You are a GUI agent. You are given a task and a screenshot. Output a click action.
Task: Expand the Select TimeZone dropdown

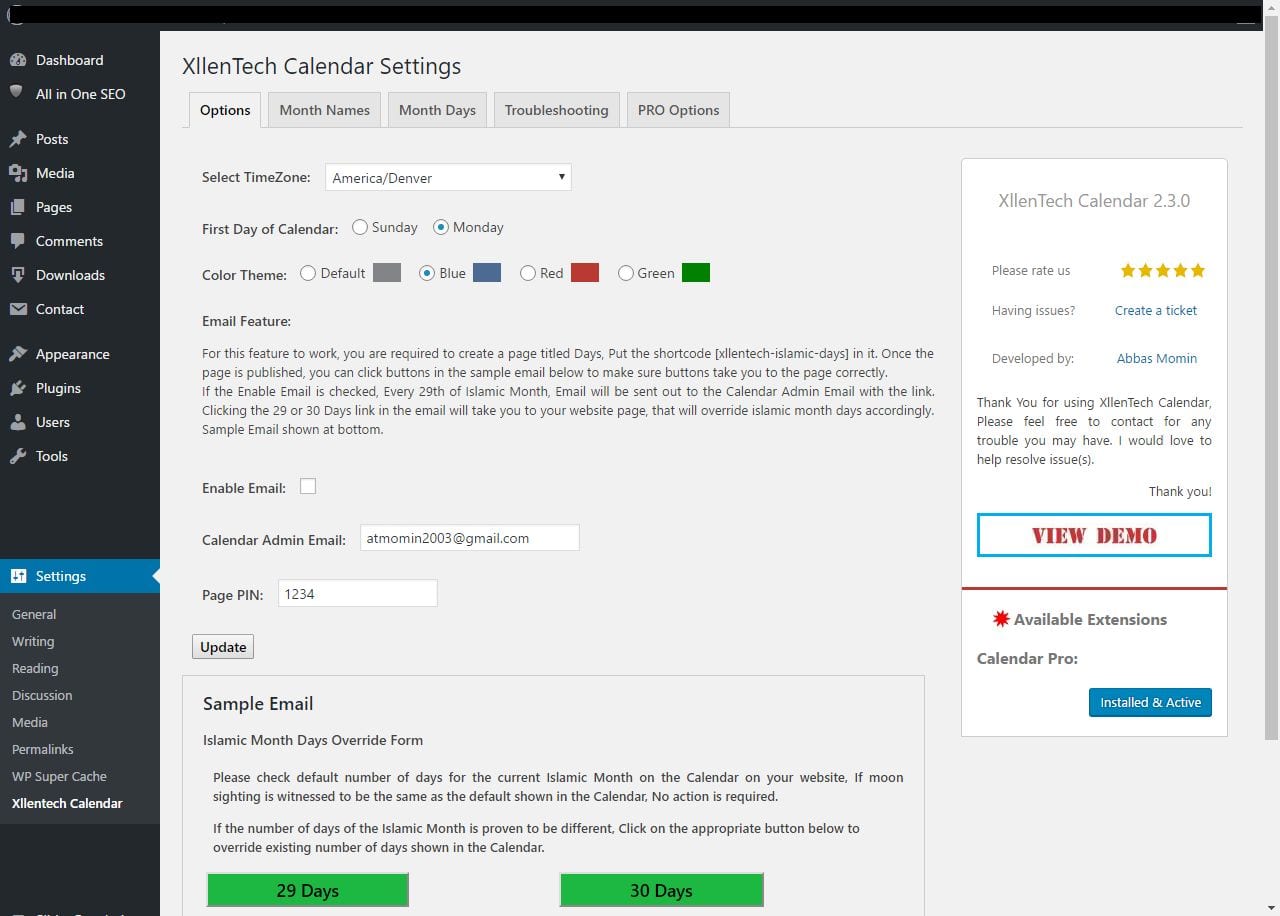448,178
